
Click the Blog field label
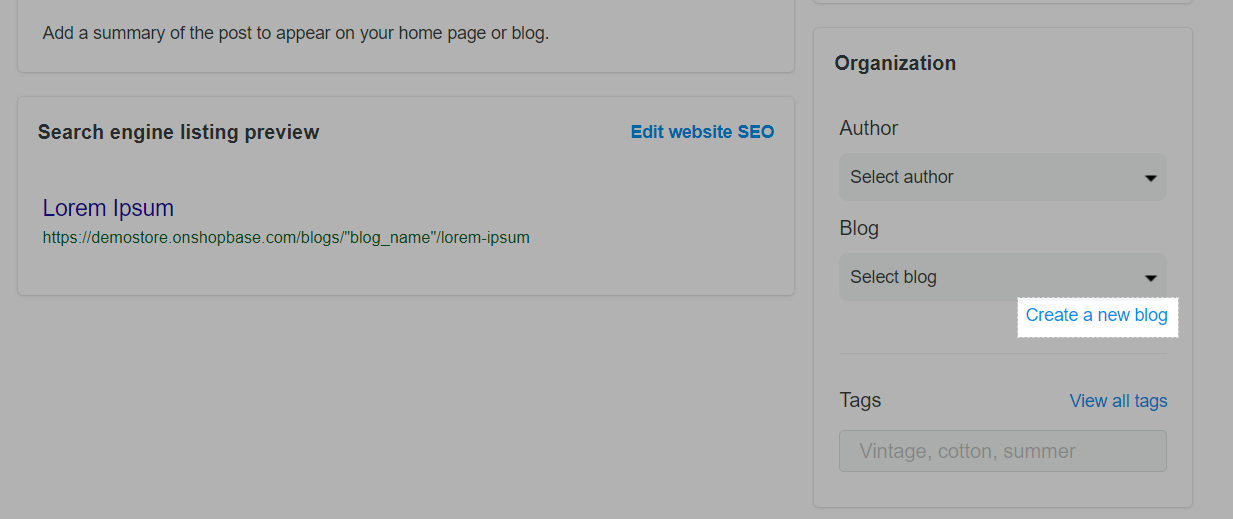[859, 228]
